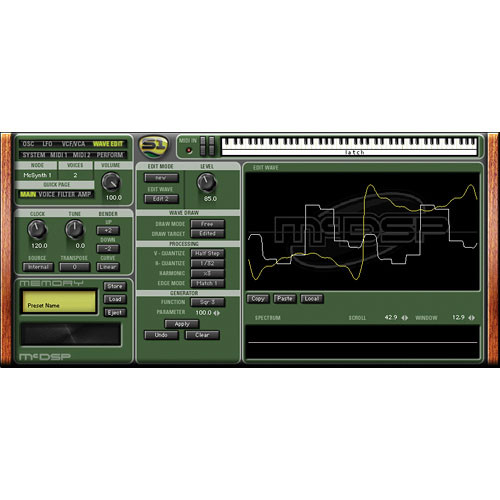Viewport: 500px width, 500px height.
Task: Click the McSynth 1 node field
Action: (37, 175)
